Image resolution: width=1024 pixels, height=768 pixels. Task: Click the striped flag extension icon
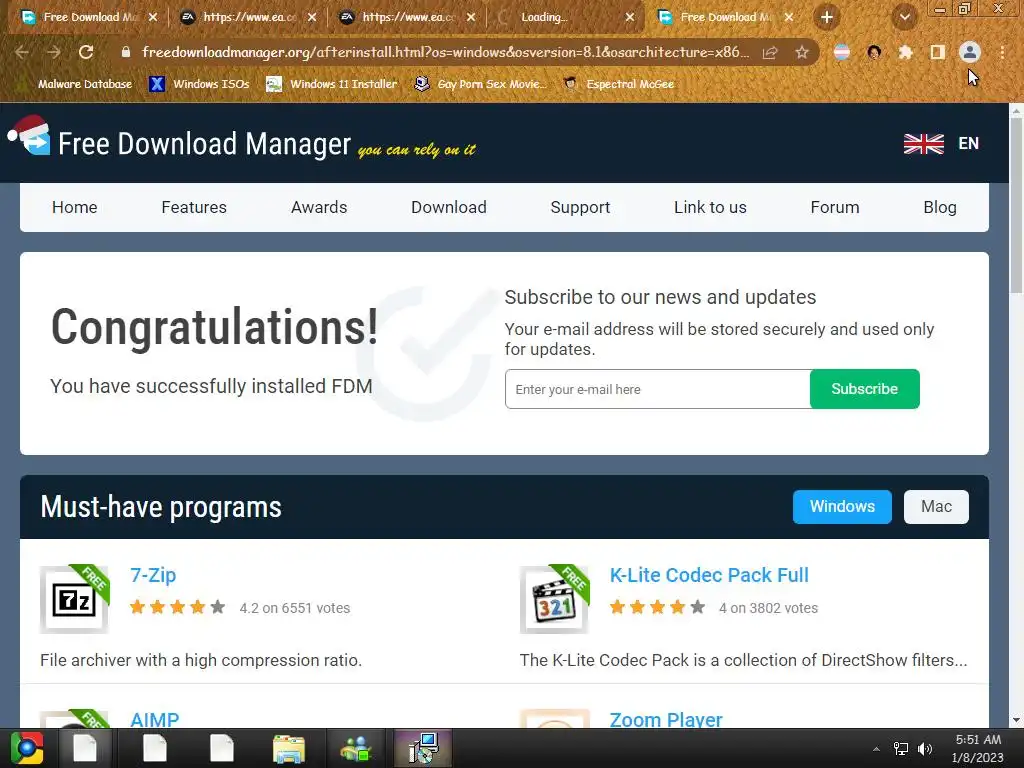click(x=842, y=52)
